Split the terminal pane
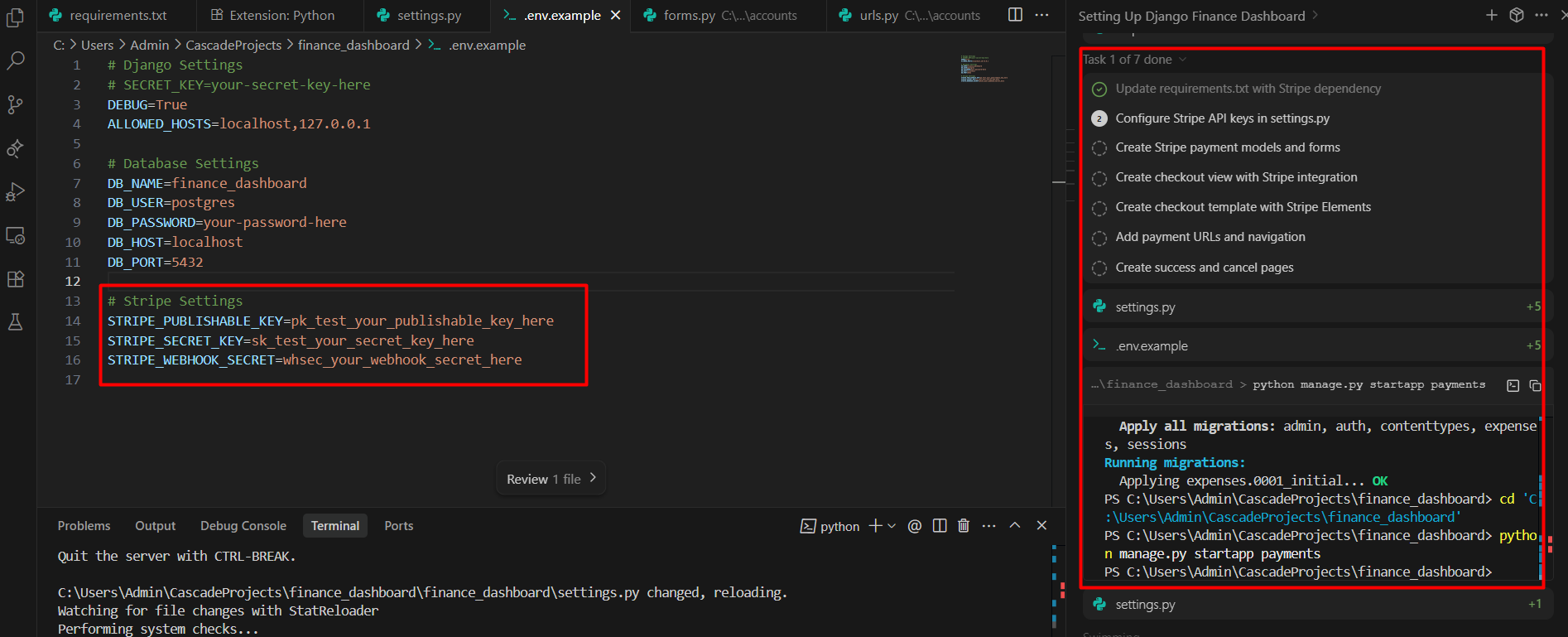The height and width of the screenshot is (637, 1568). [940, 526]
